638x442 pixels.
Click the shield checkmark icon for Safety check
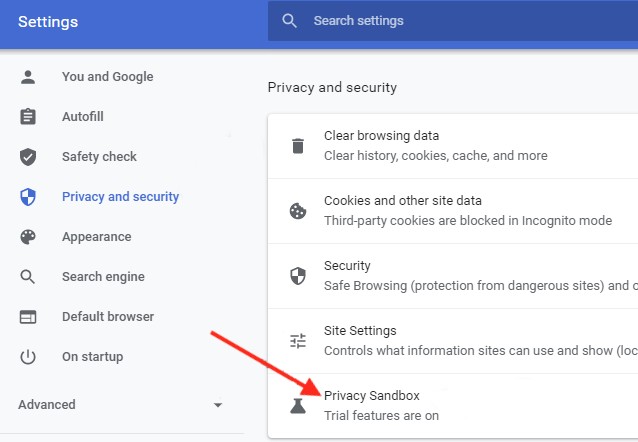28,157
